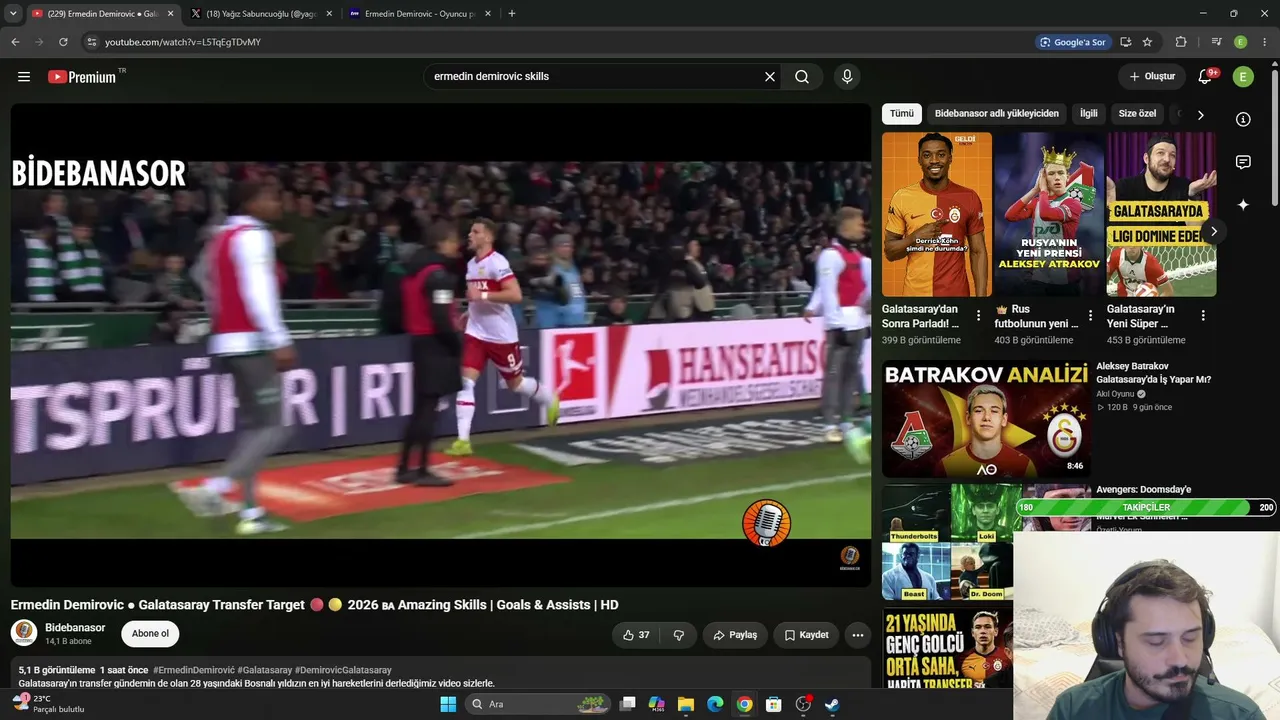Open the YouTube guide hamburger menu
Image resolution: width=1280 pixels, height=720 pixels.
click(x=24, y=77)
